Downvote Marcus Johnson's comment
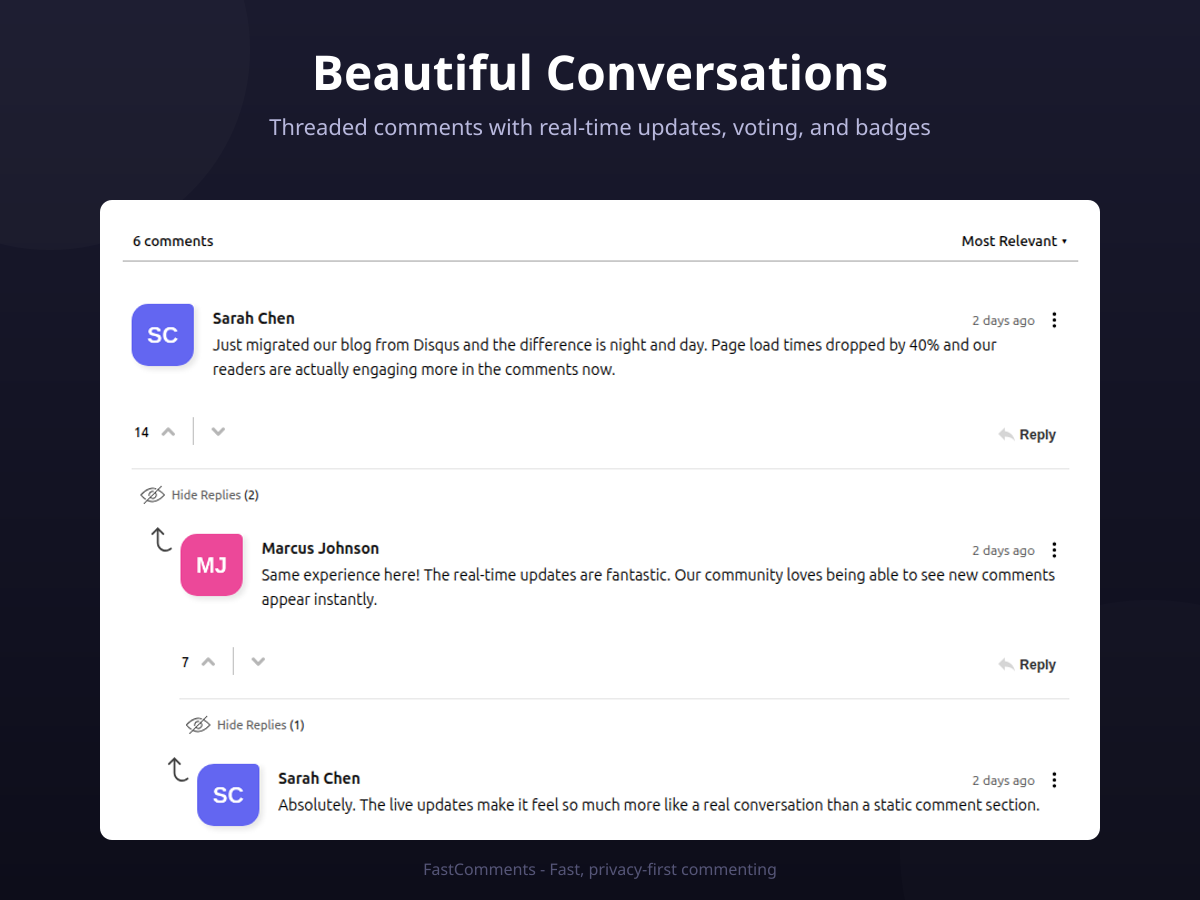Screen dimensions: 1200x900 click(x=258, y=662)
